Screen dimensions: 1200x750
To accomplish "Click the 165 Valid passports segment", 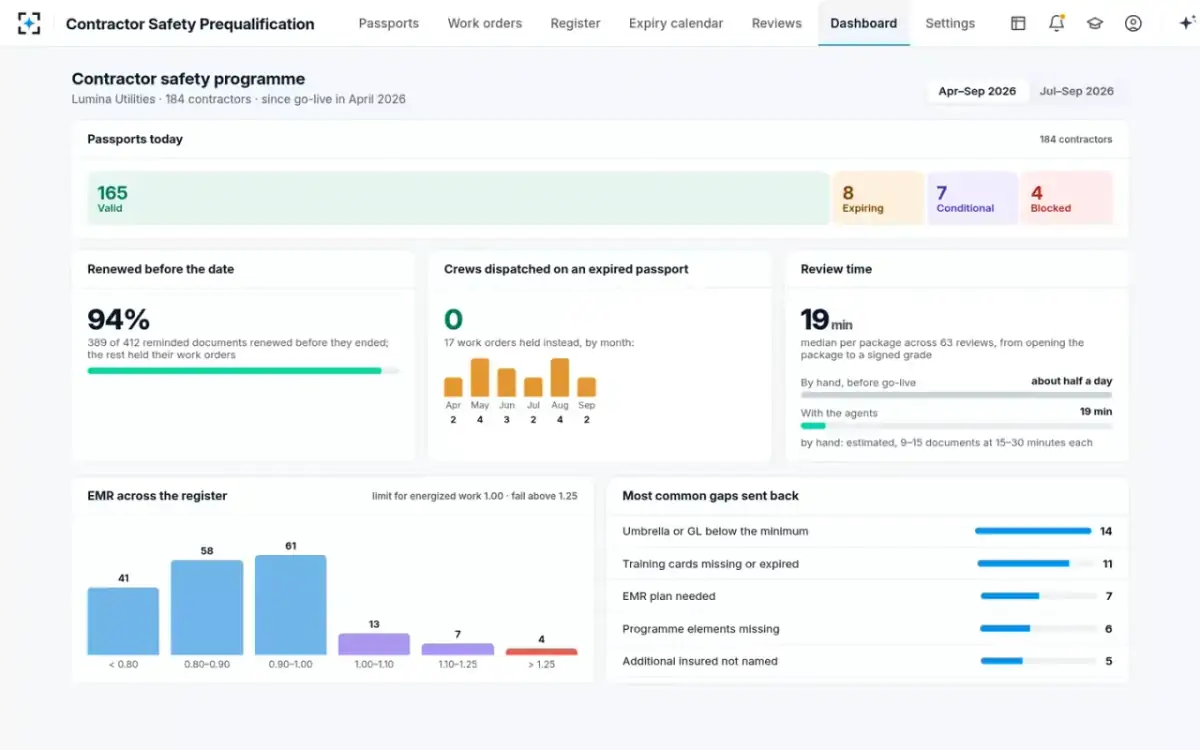I will click(x=458, y=198).
